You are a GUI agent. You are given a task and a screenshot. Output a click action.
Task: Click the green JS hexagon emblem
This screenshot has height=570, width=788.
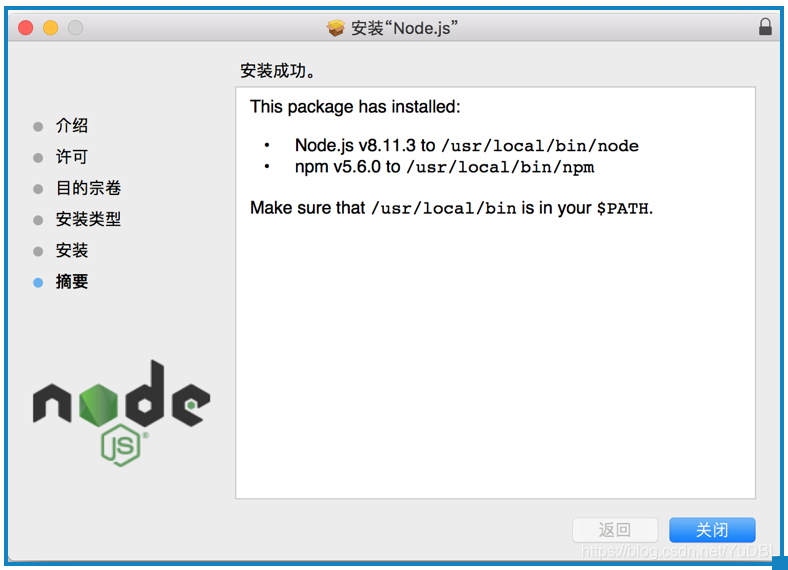121,445
